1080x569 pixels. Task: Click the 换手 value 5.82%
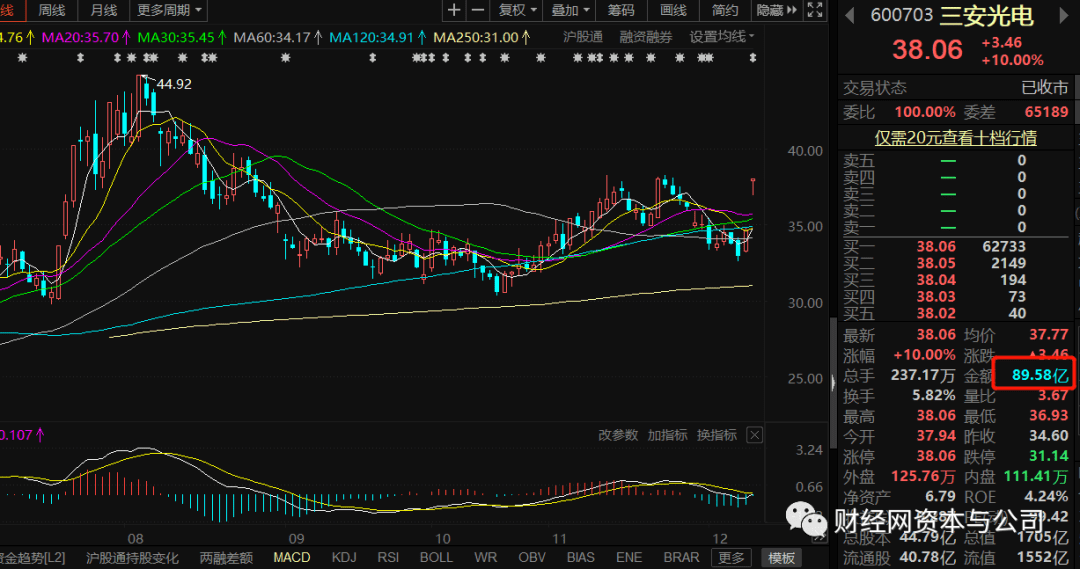(x=933, y=395)
